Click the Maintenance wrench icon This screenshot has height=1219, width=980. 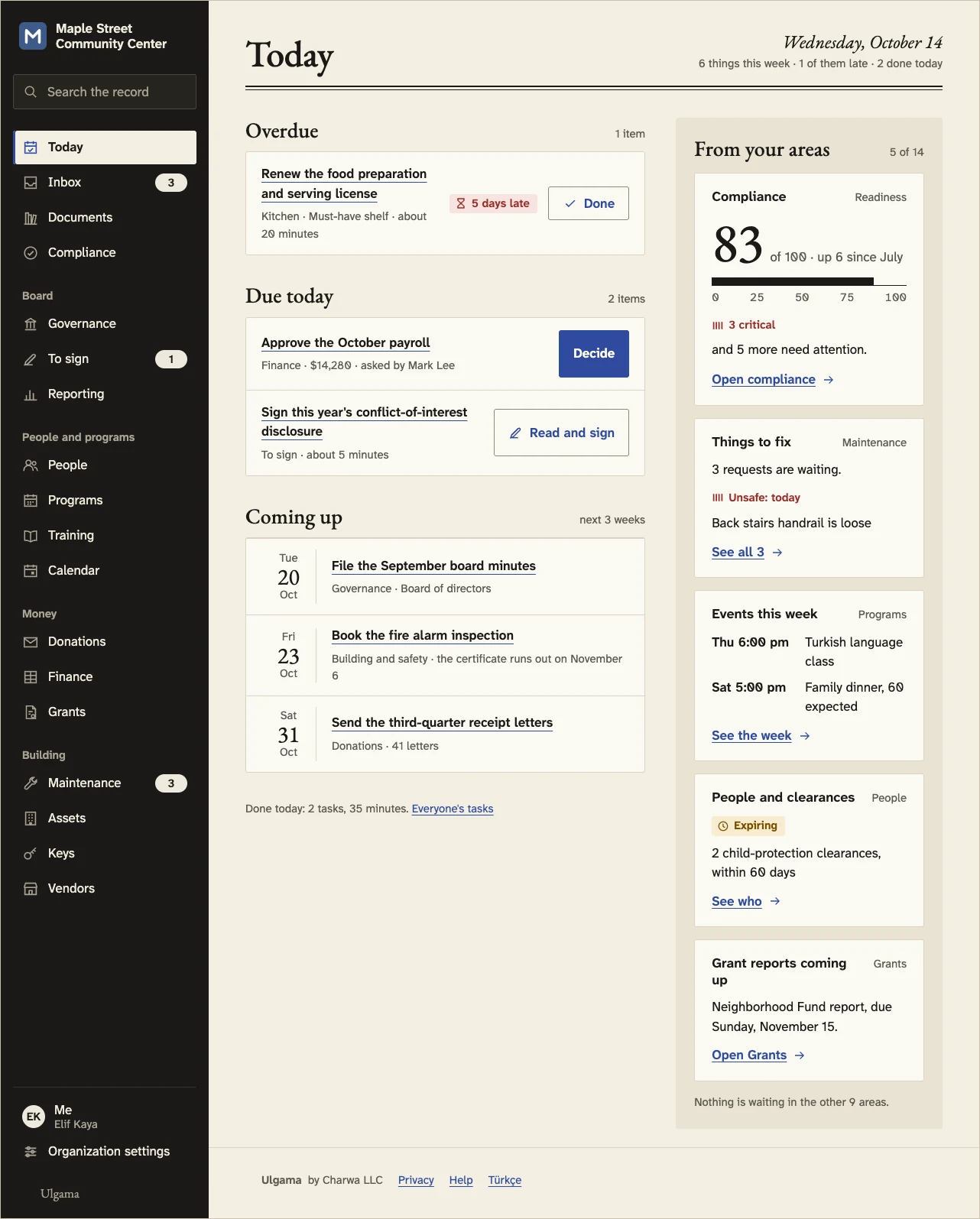coord(31,783)
